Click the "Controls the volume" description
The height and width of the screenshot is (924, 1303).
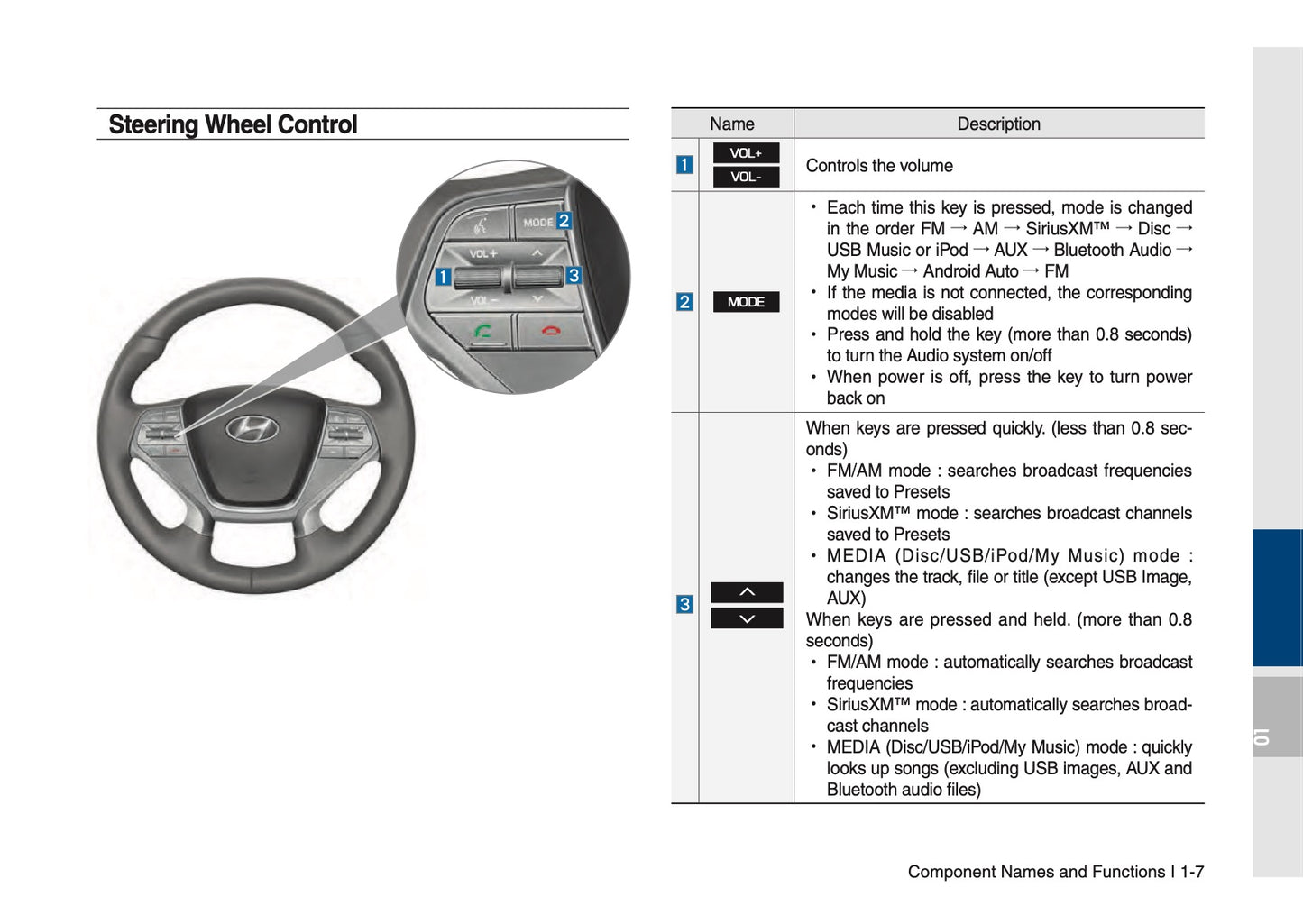point(879,166)
